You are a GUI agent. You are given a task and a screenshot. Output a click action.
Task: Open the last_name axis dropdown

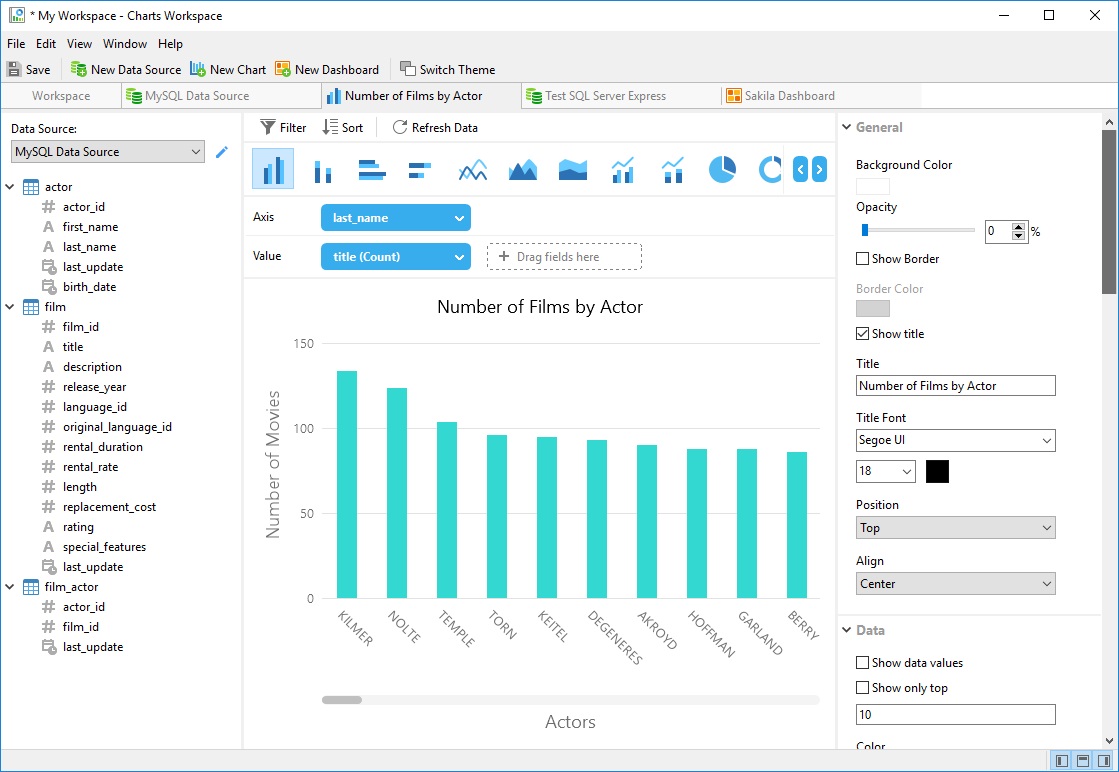(396, 218)
